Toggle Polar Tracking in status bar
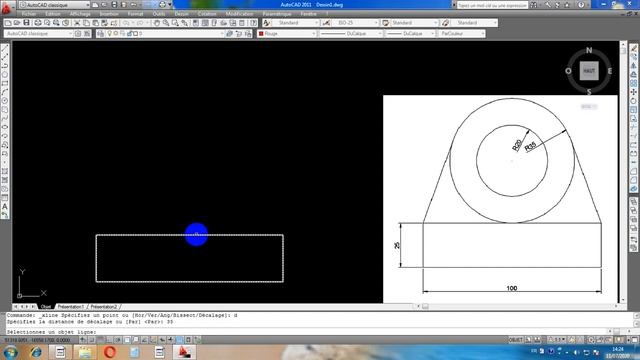Screen dimensions: 640x360 pyautogui.click(x=118, y=340)
